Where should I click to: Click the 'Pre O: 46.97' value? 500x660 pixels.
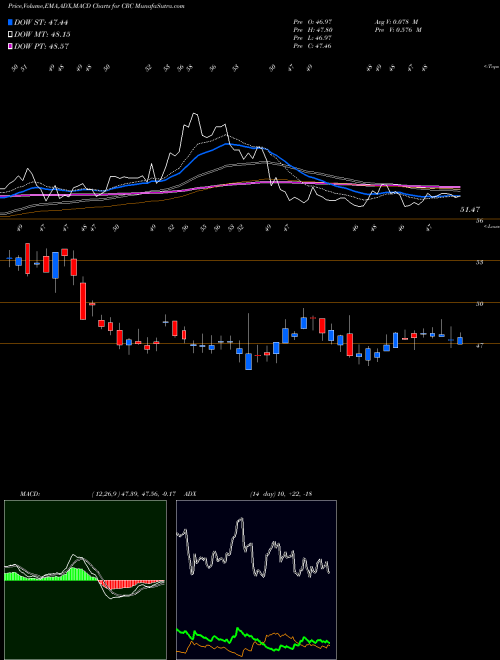point(313,21)
